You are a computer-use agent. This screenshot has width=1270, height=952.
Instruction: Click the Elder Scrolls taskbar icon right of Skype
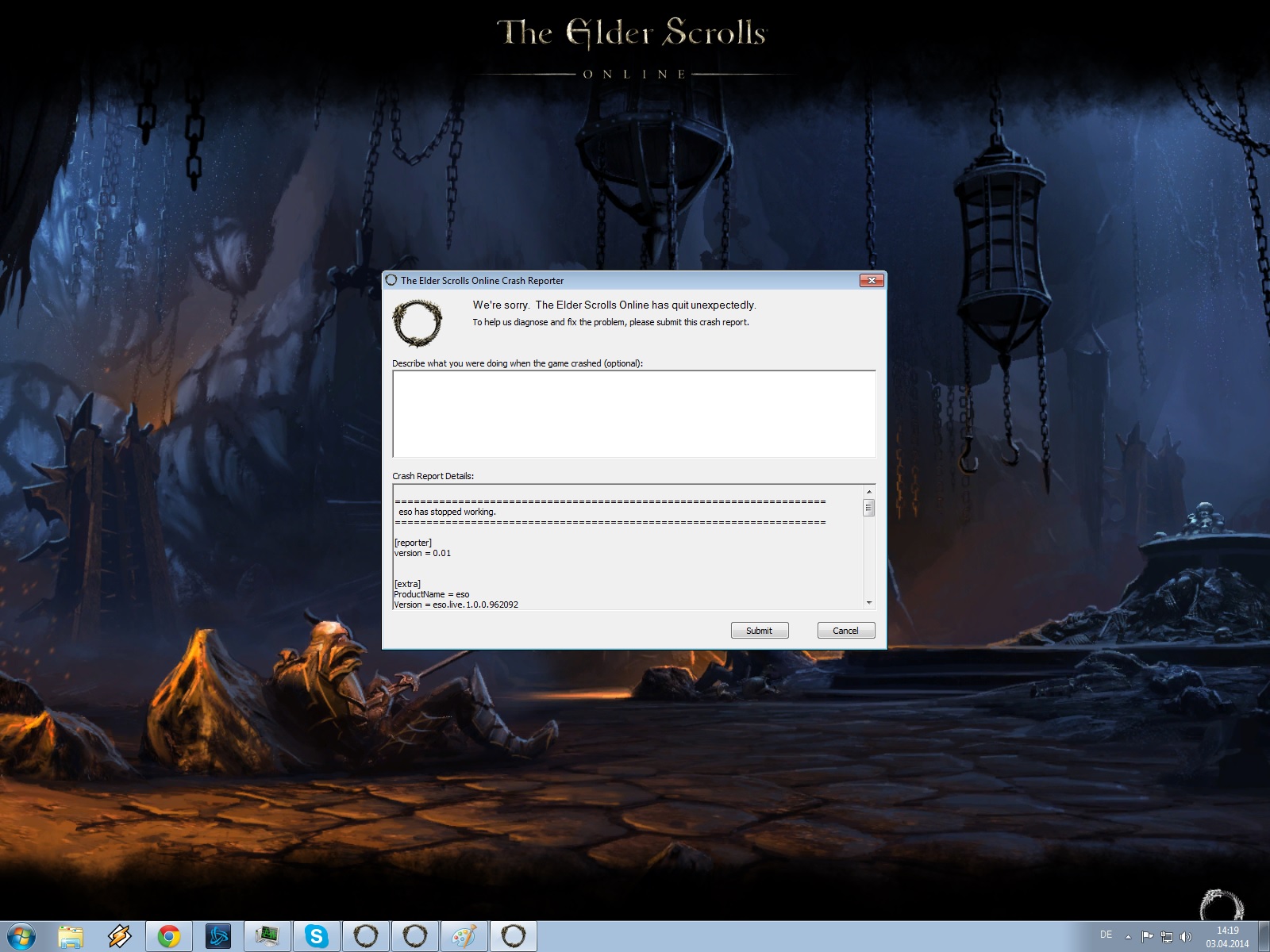pyautogui.click(x=366, y=936)
